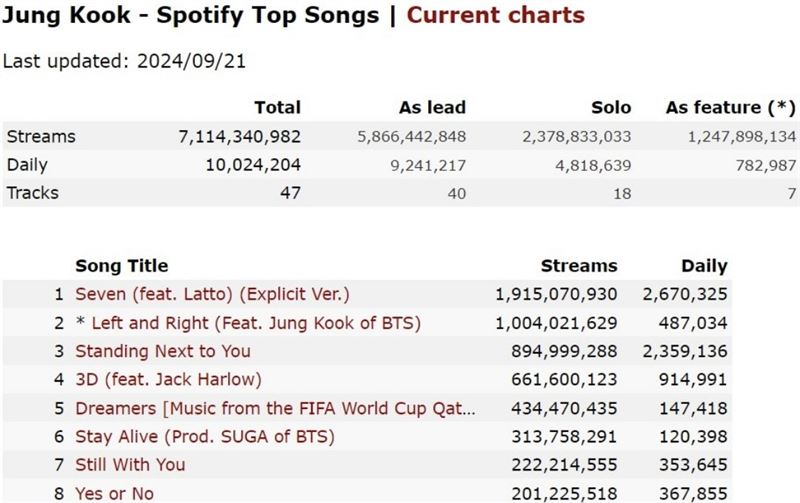Sort by the Daily column header

click(x=704, y=266)
